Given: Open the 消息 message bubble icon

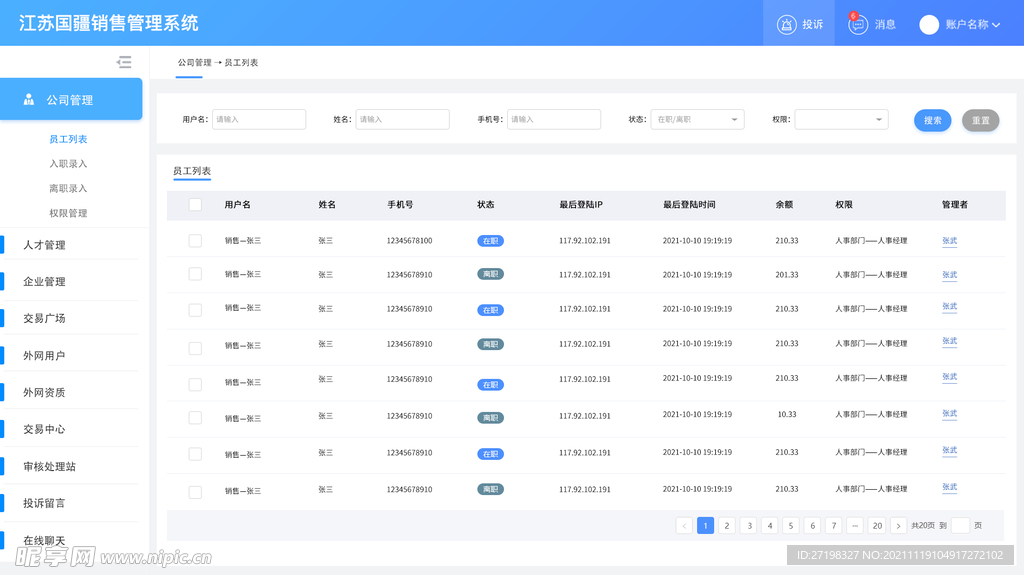Looking at the screenshot, I should pyautogui.click(x=857, y=25).
